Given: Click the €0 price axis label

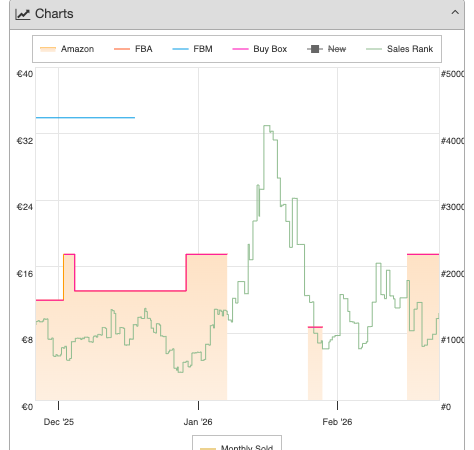Looking at the screenshot, I should point(27,407).
